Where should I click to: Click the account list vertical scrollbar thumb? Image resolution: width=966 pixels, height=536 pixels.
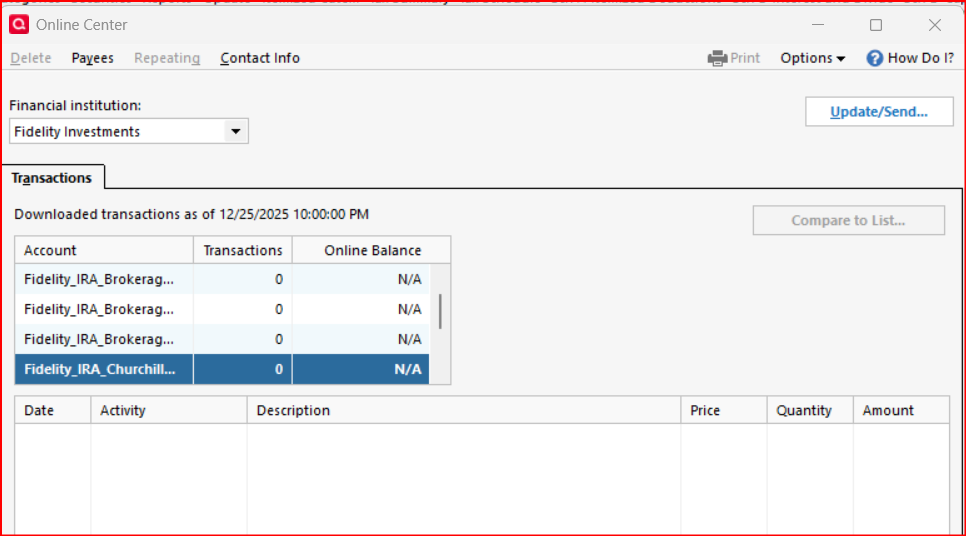click(440, 312)
